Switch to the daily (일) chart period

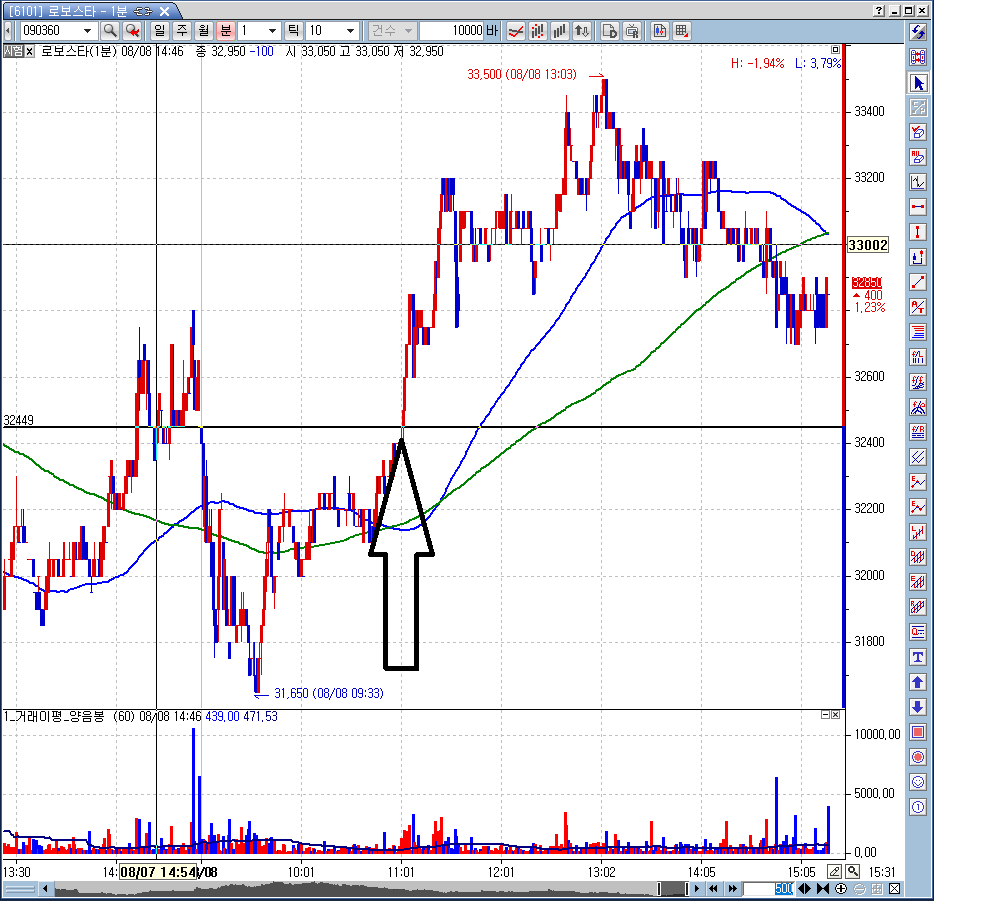click(159, 31)
